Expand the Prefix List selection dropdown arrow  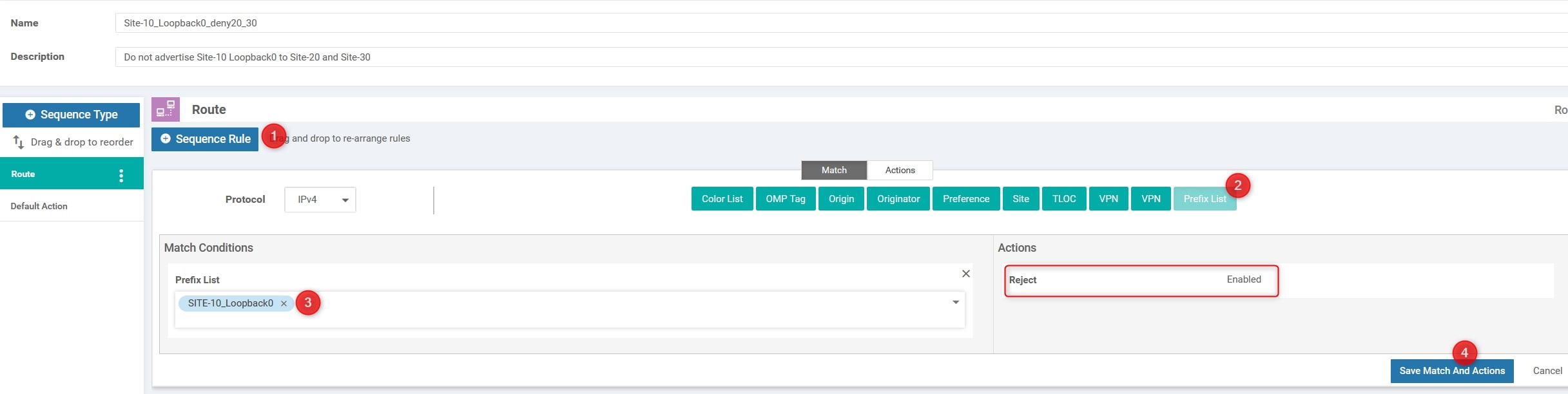pos(955,303)
